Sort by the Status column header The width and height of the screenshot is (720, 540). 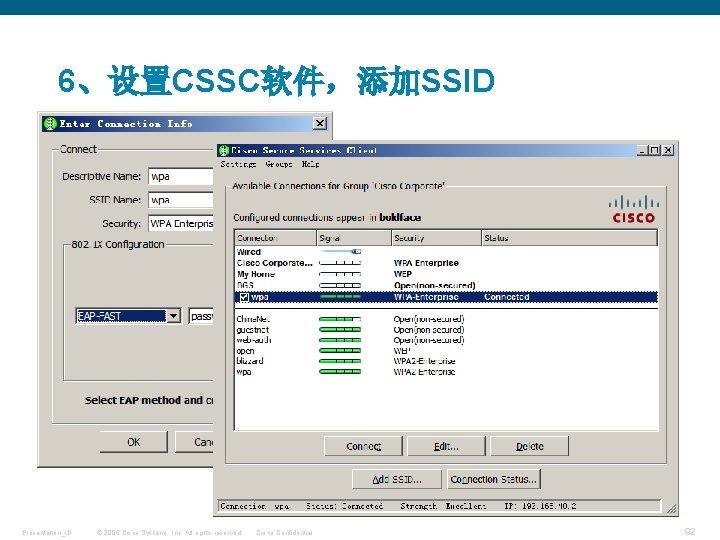[569, 238]
